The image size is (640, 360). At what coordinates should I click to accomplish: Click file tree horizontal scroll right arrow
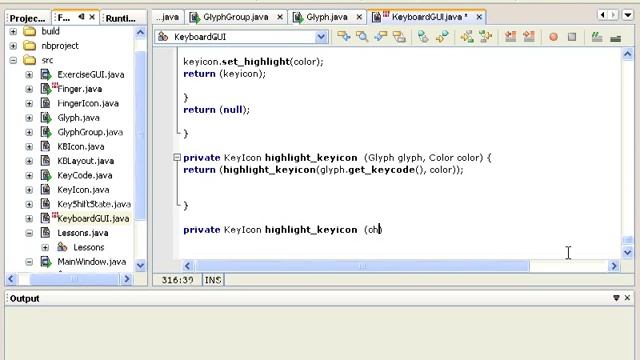[127, 279]
